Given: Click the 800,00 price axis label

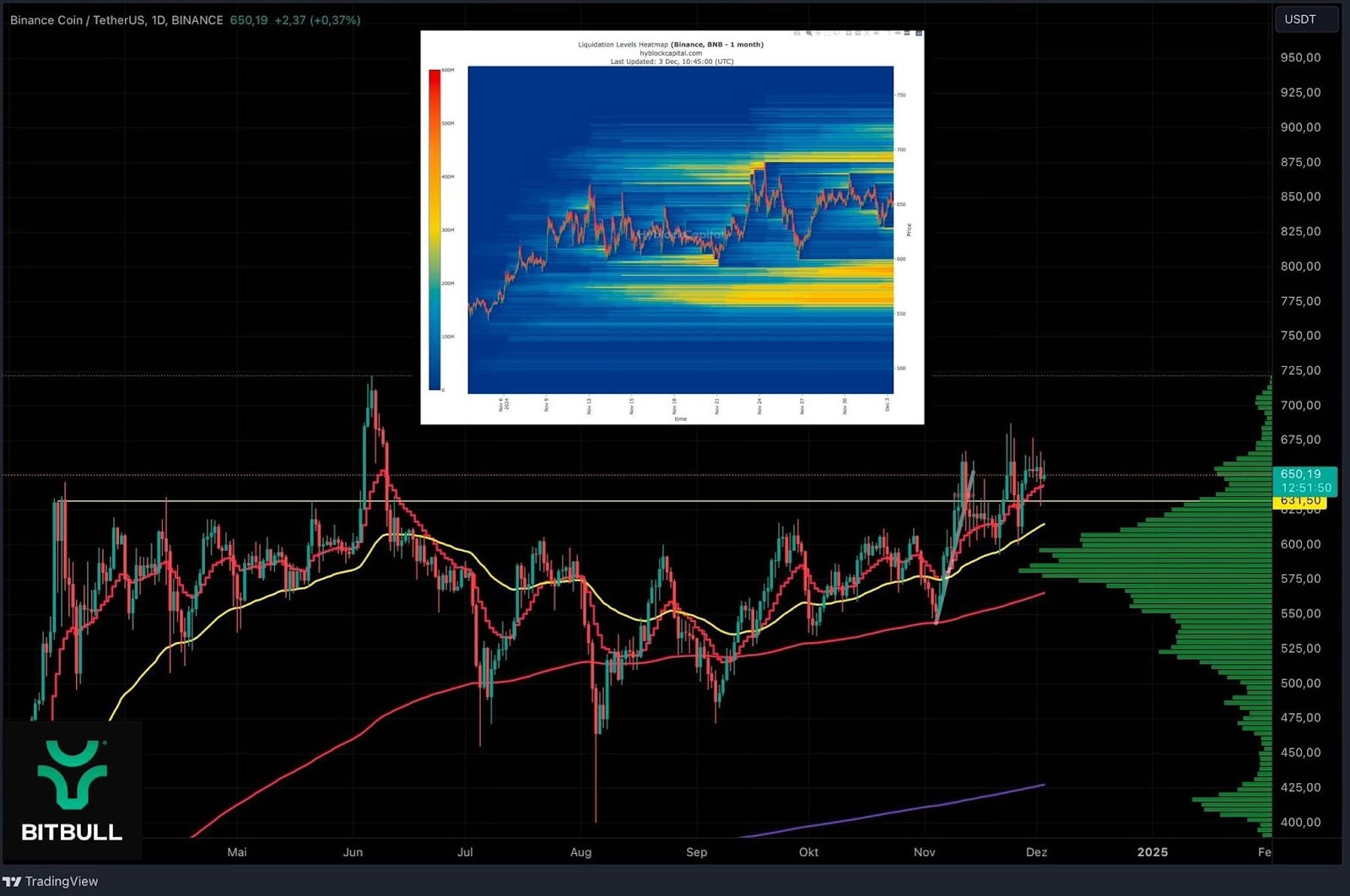Looking at the screenshot, I should [x=1300, y=266].
